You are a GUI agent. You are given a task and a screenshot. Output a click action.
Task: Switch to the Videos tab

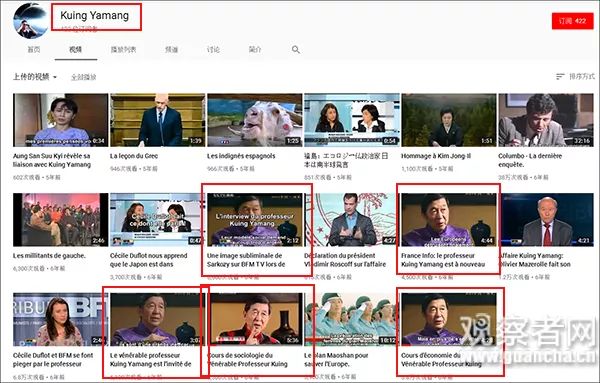tap(75, 50)
